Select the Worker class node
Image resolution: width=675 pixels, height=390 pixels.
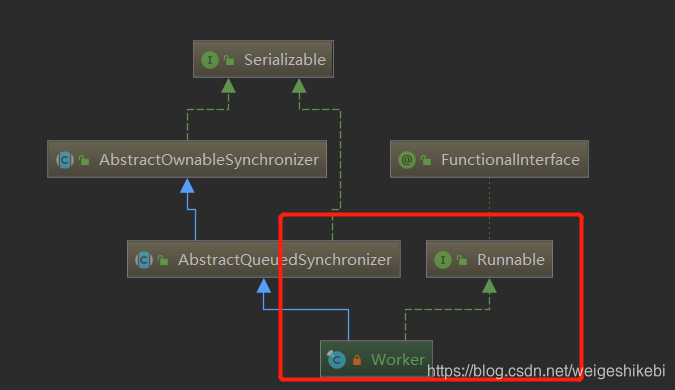click(376, 359)
